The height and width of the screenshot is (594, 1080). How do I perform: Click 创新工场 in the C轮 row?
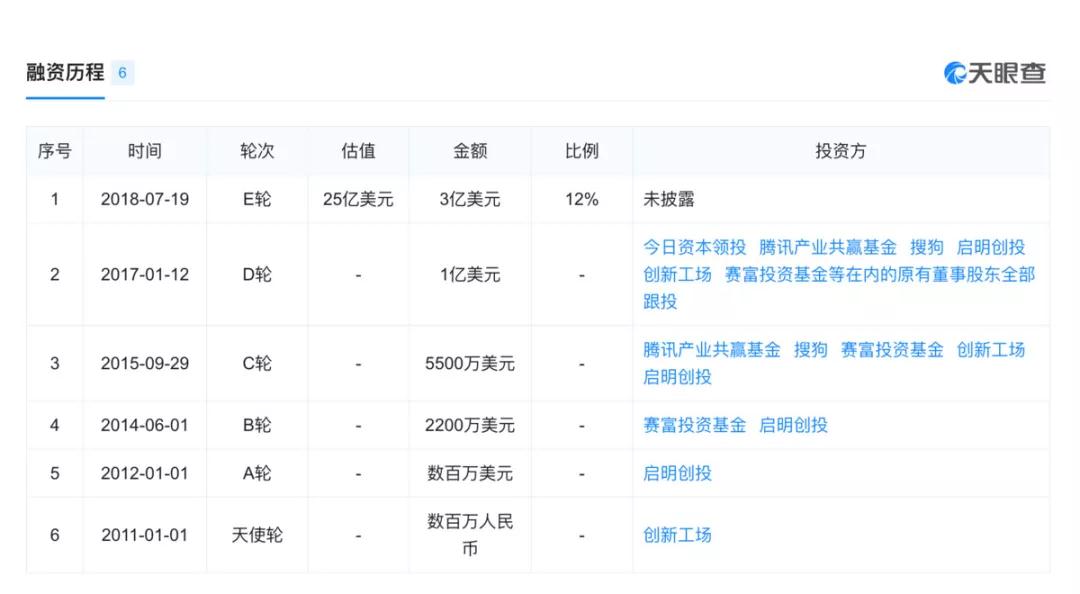(x=990, y=350)
